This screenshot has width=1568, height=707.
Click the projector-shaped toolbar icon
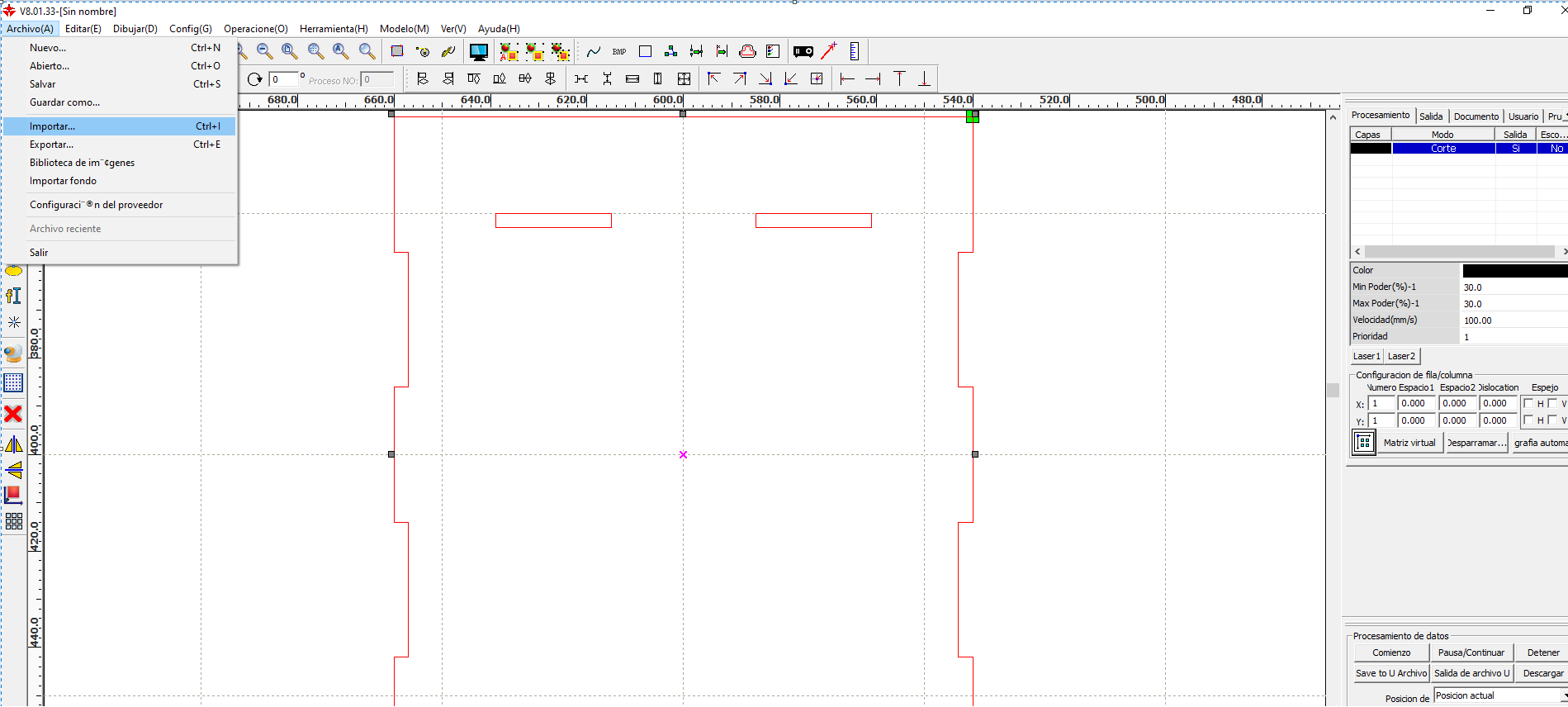coord(803,51)
